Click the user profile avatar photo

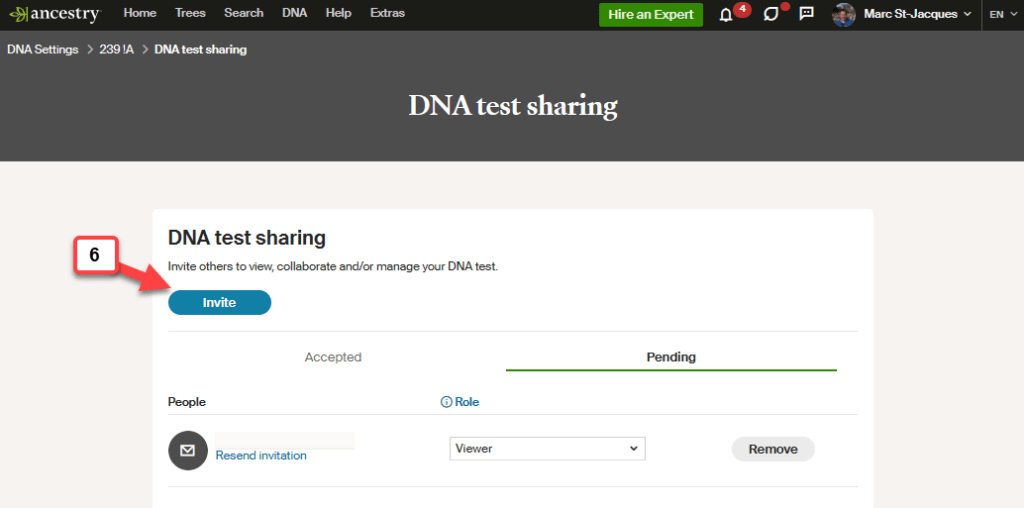click(x=844, y=15)
